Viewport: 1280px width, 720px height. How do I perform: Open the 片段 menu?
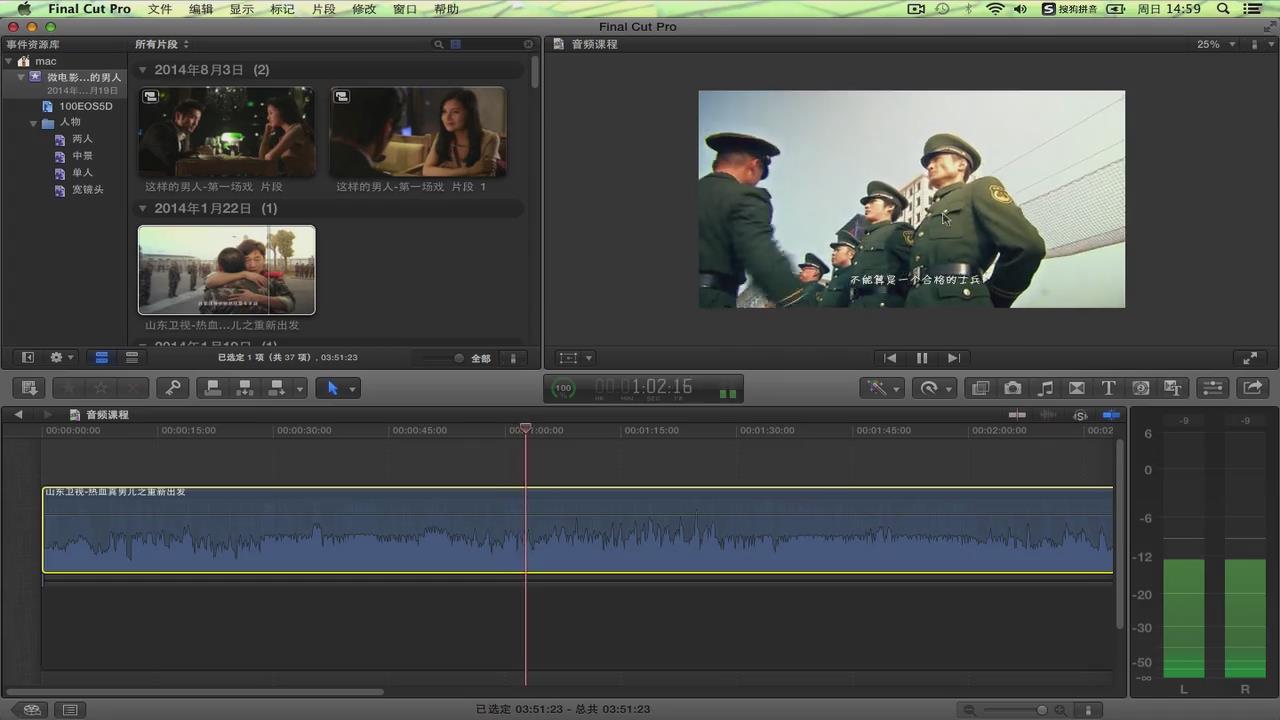tap(324, 9)
